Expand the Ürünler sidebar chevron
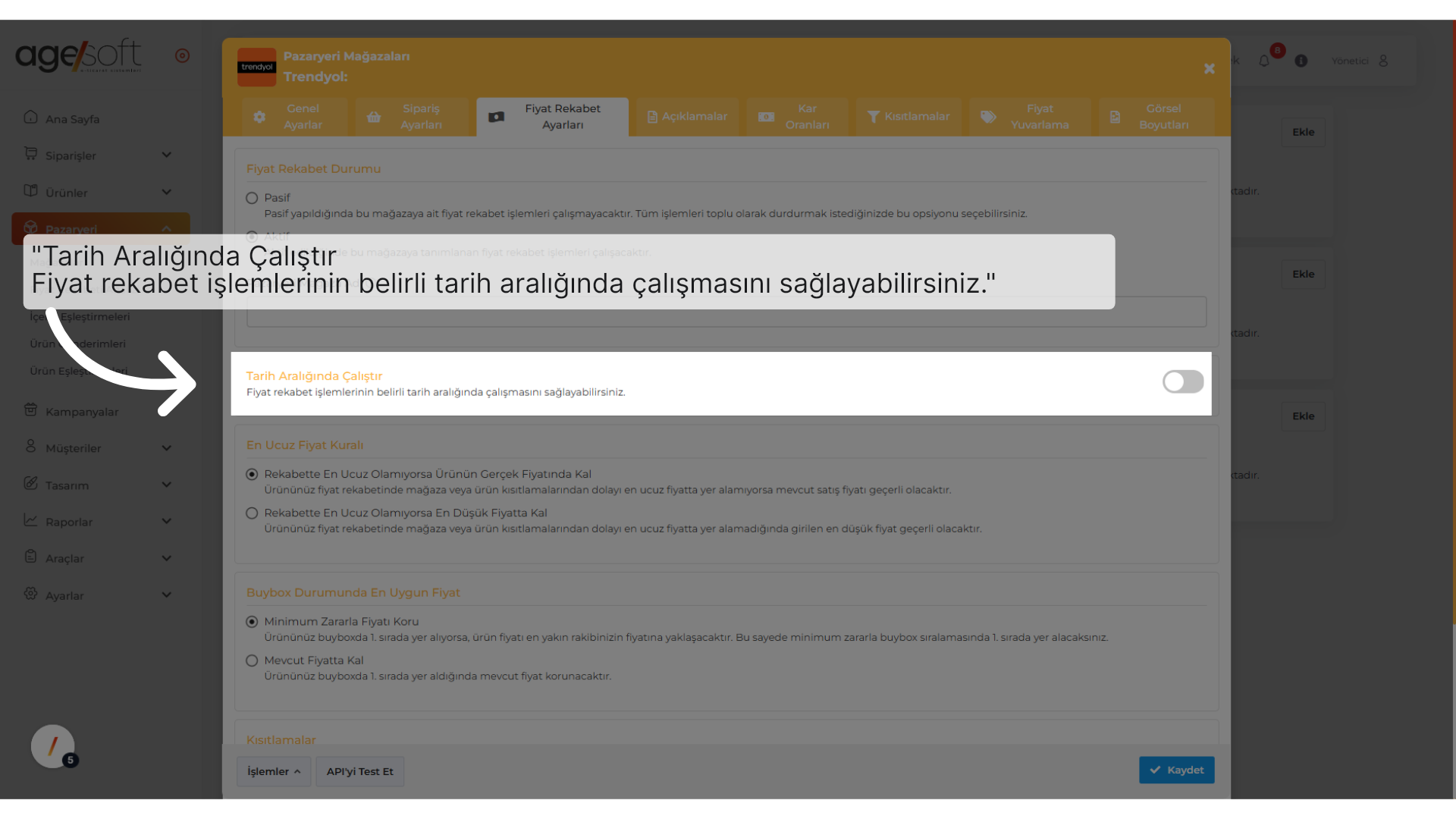This screenshot has width=1456, height=819. coord(166,193)
